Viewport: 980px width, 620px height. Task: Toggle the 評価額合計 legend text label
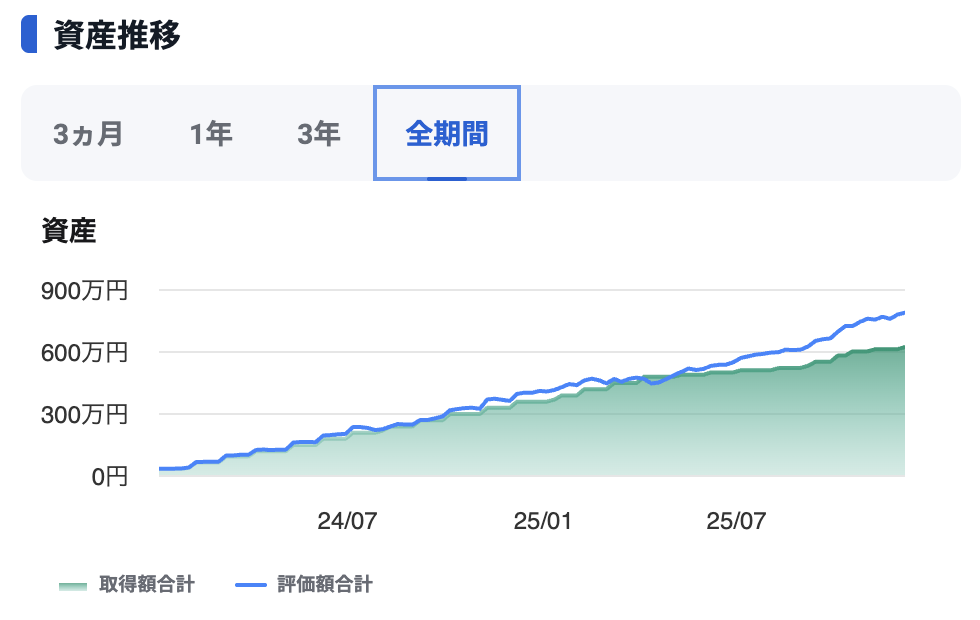(x=324, y=585)
